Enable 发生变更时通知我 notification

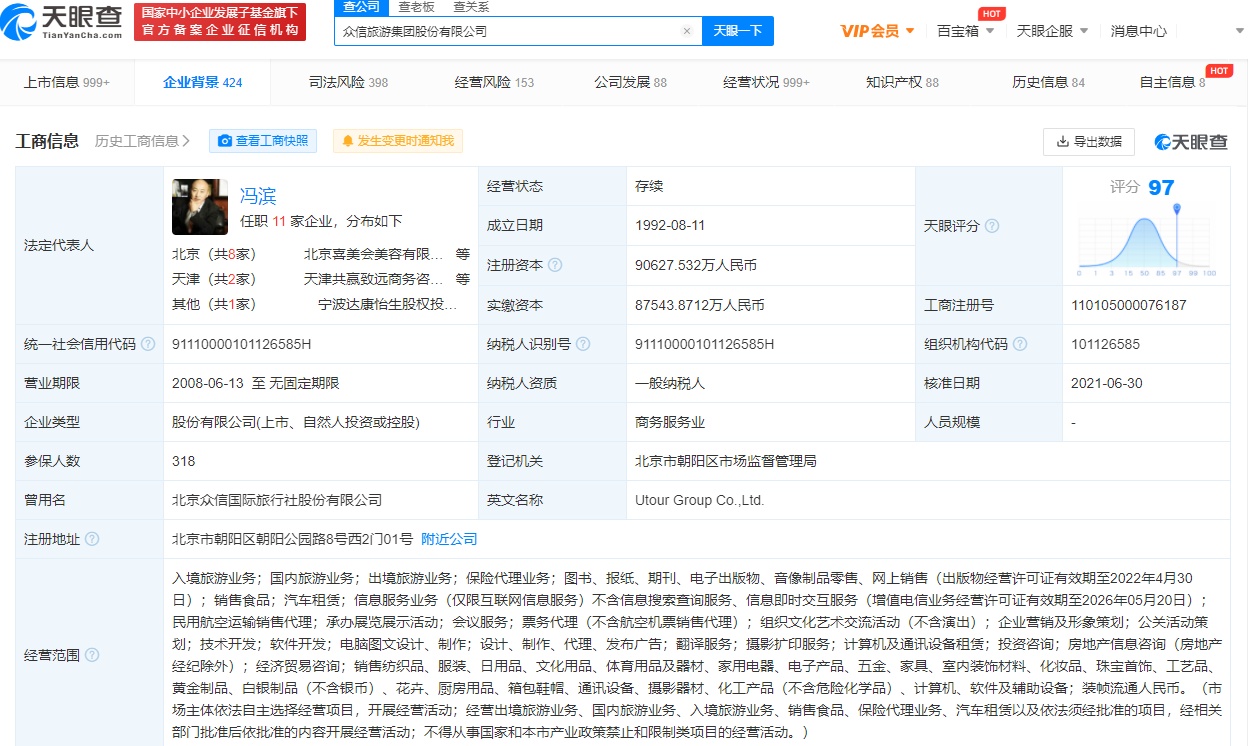pos(398,141)
